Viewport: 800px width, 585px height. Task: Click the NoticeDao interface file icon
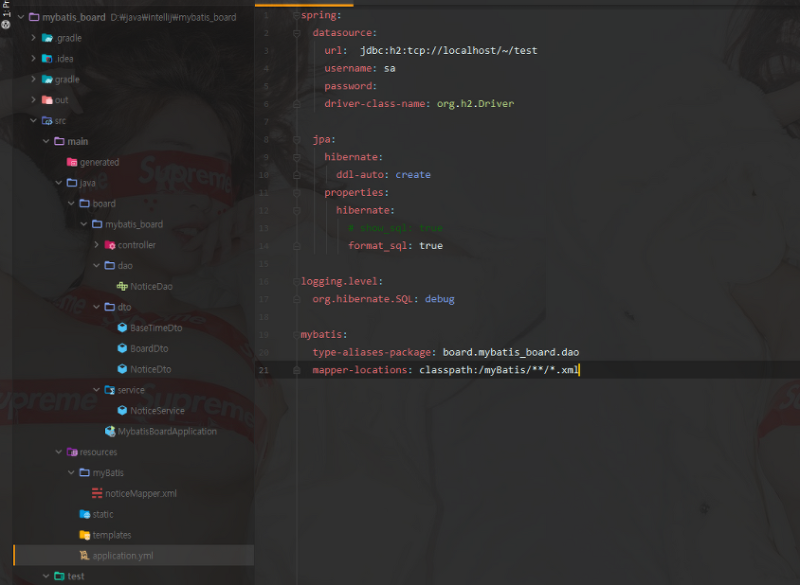(x=122, y=287)
